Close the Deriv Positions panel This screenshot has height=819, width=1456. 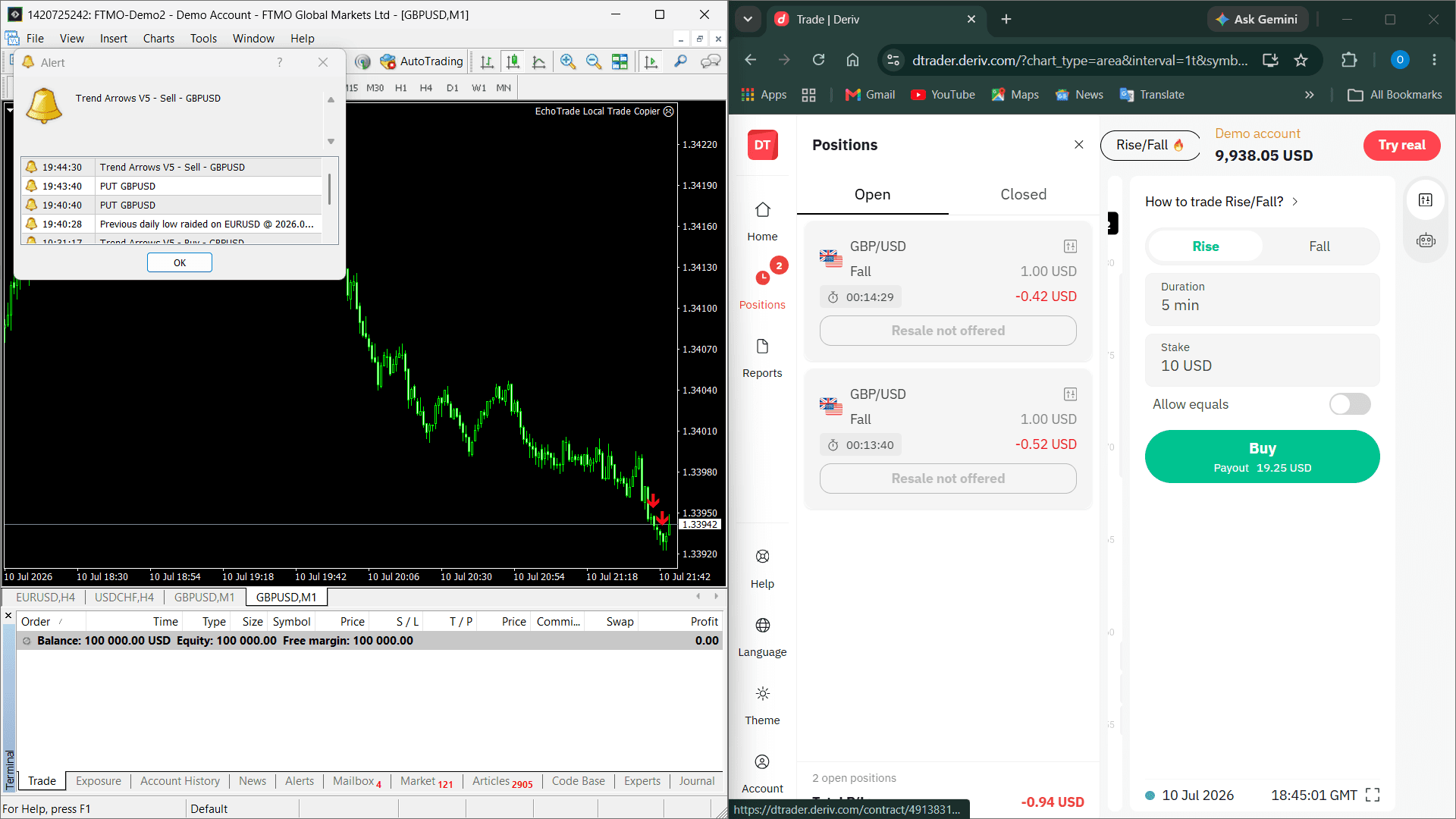(1078, 145)
